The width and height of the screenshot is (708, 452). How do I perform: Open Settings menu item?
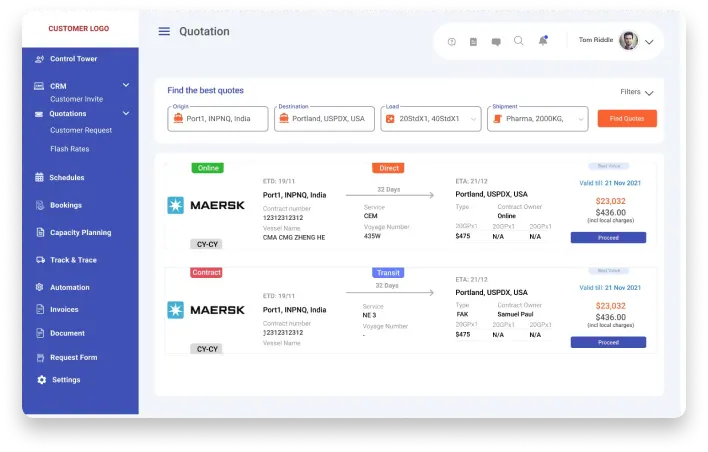(66, 380)
